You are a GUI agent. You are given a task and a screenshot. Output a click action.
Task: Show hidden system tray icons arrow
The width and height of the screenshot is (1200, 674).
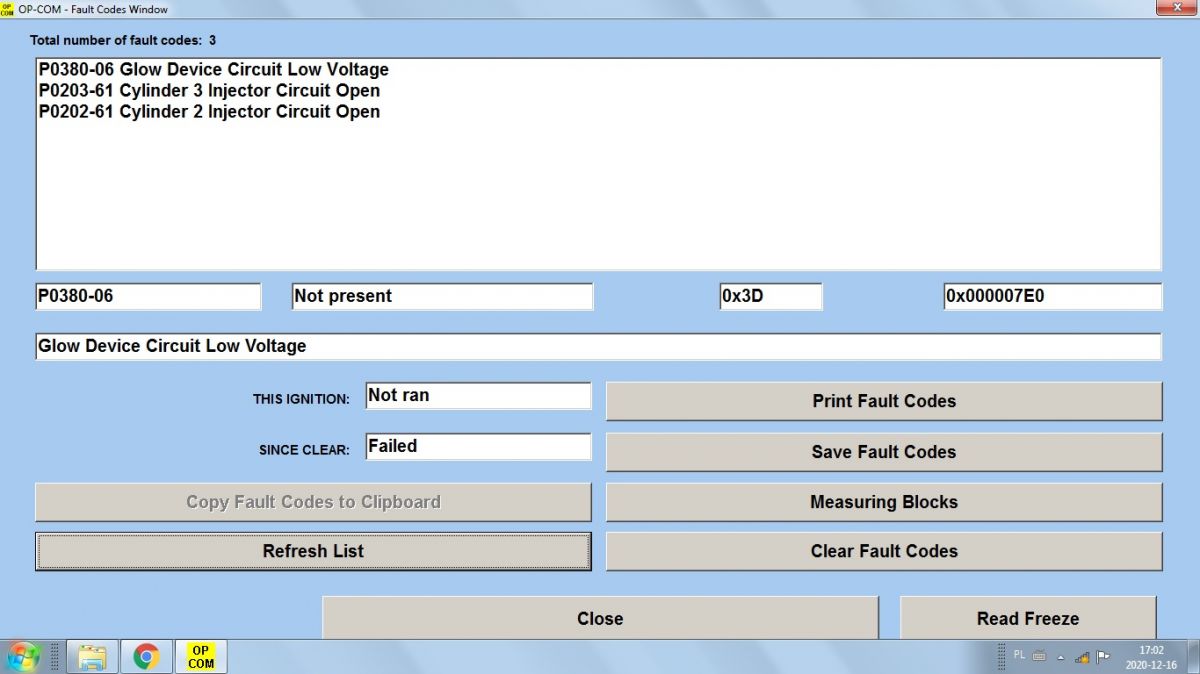point(1061,657)
